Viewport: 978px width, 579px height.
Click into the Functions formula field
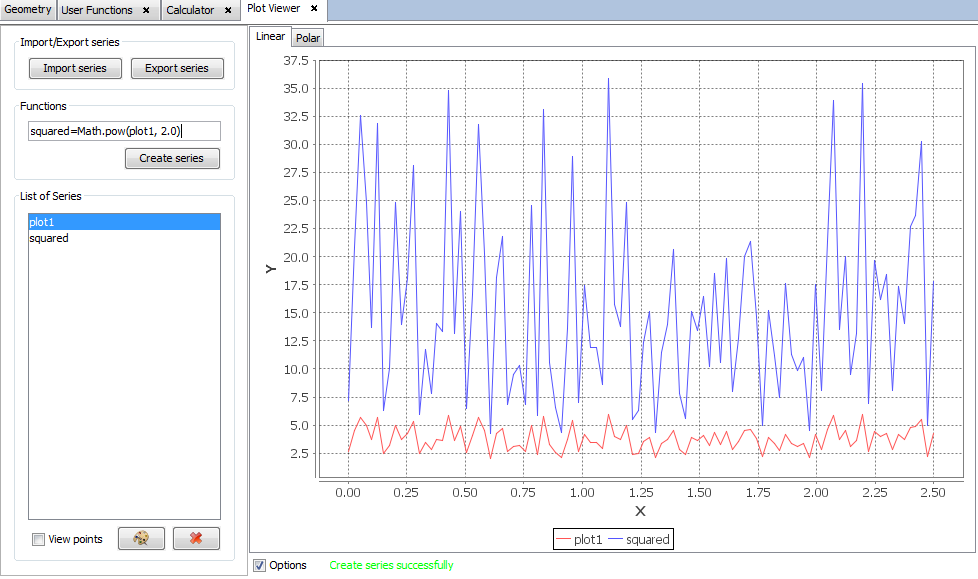pyautogui.click(x=123, y=130)
